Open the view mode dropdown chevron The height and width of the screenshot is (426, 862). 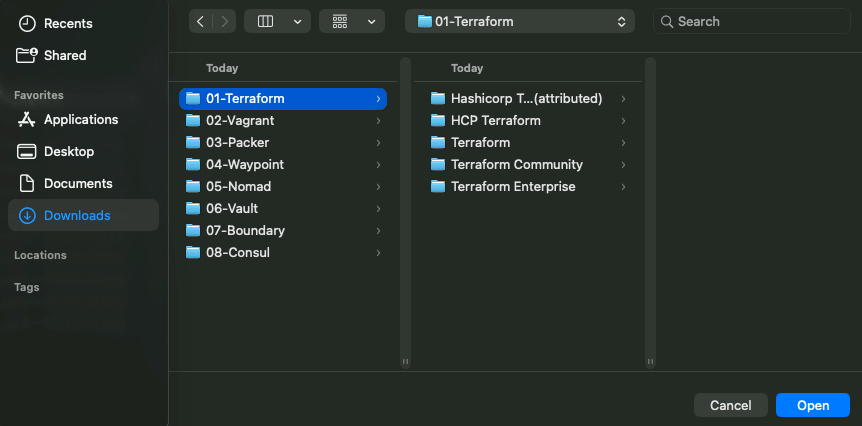tap(297, 21)
